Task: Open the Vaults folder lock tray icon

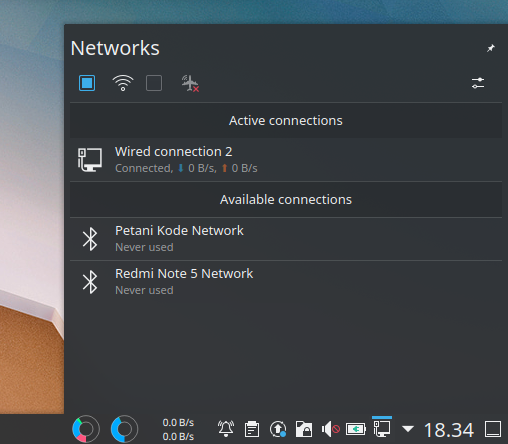Action: (304, 429)
